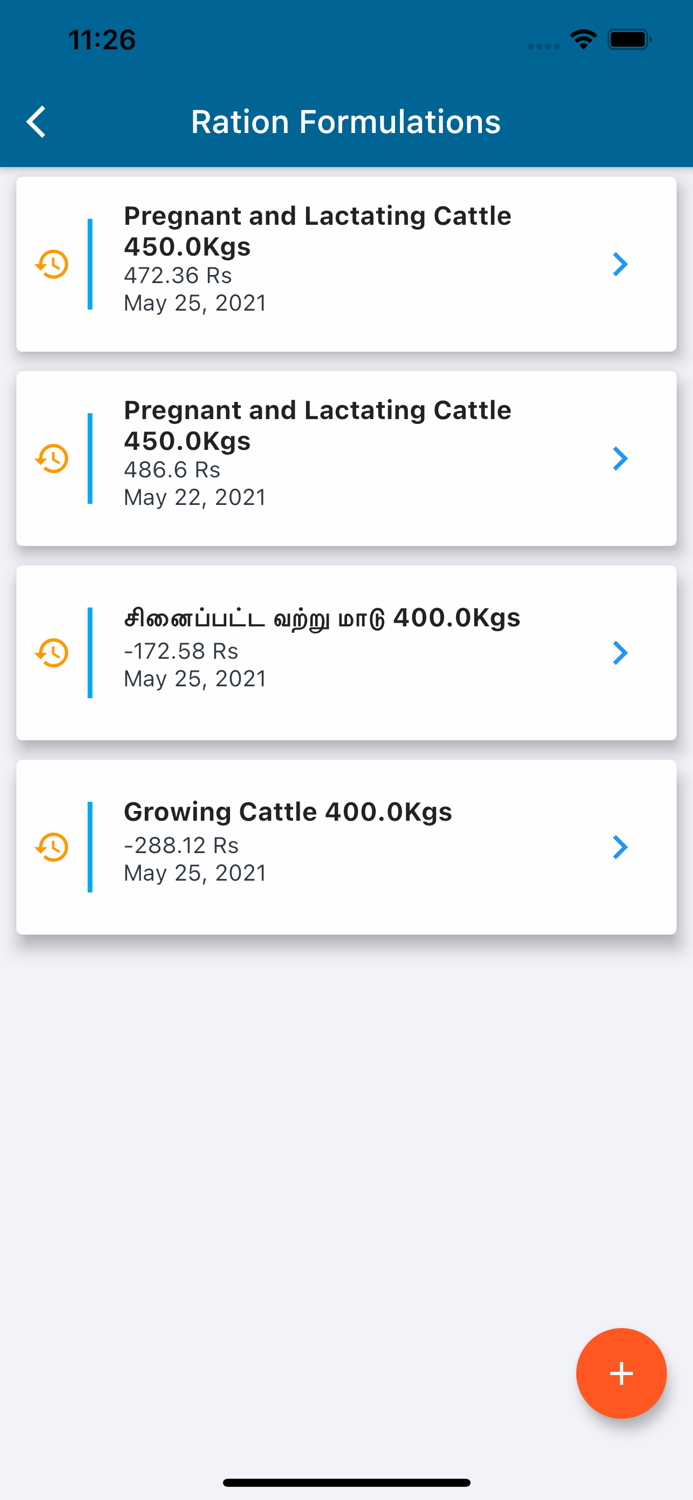Click the history icon on first Pregnant and Lactating card
Screen dimensions: 693x1500
[x=51, y=264]
